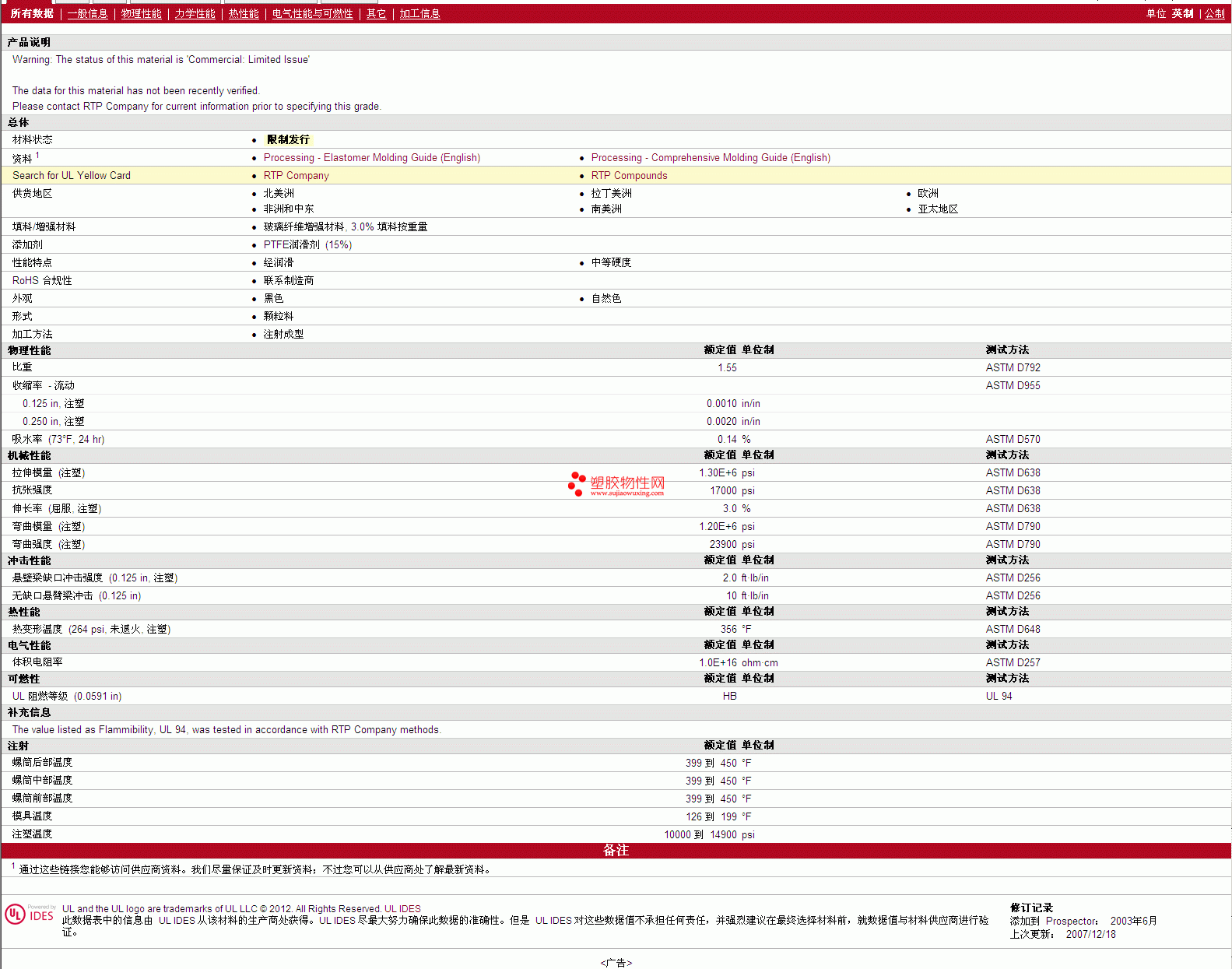
Task: Click the 南美洲 region entry
Action: point(606,209)
